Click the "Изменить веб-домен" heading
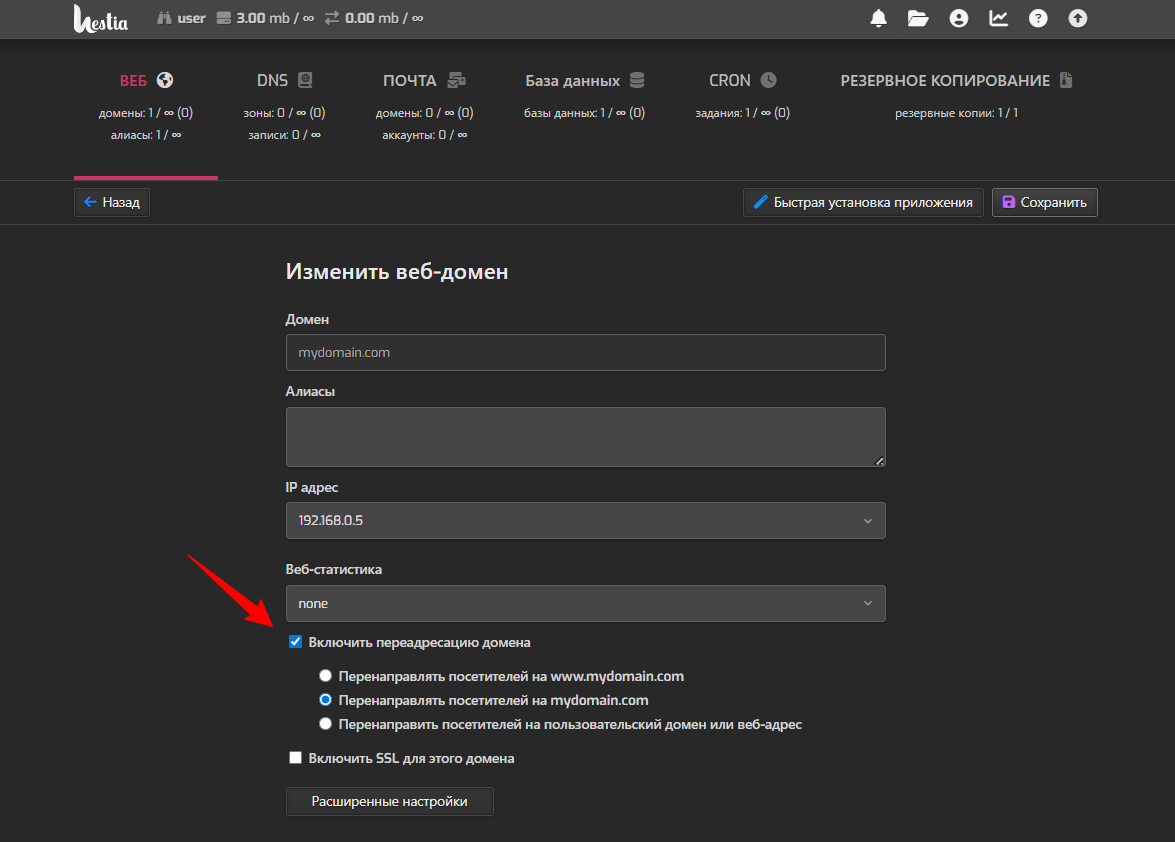This screenshot has width=1175, height=842. click(x=397, y=271)
